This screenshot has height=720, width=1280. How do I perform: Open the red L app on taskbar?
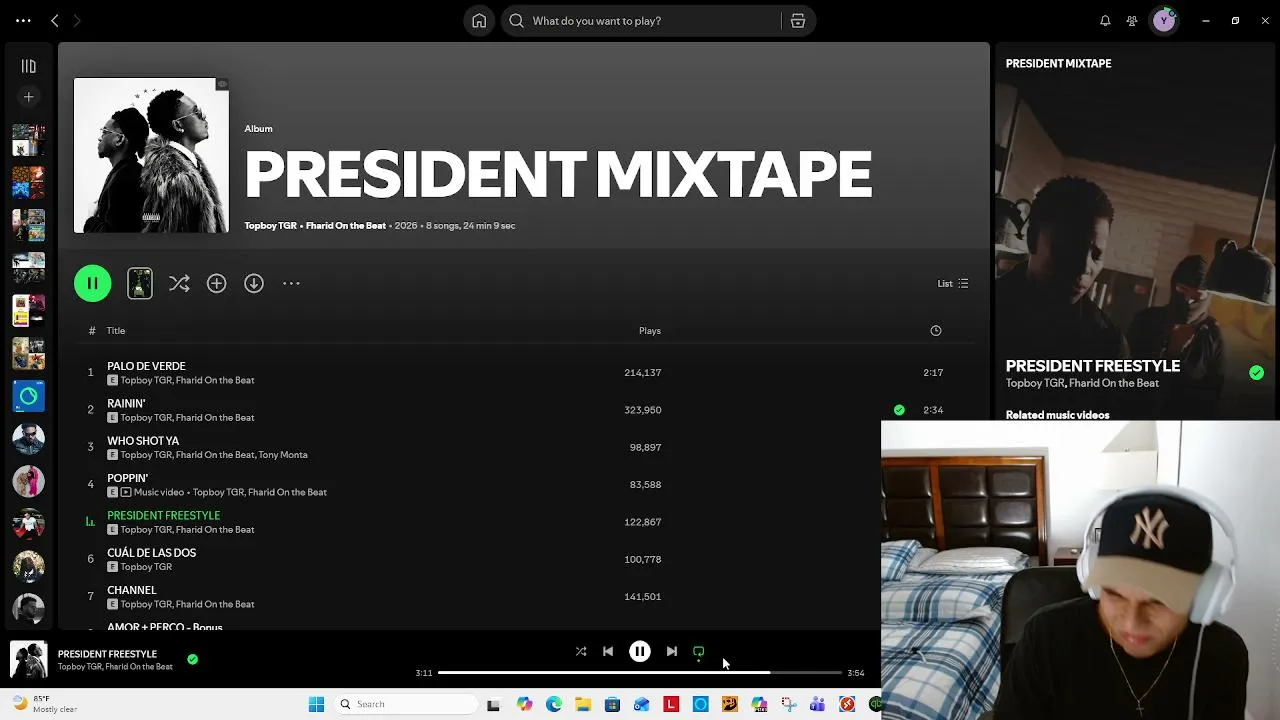click(x=671, y=704)
